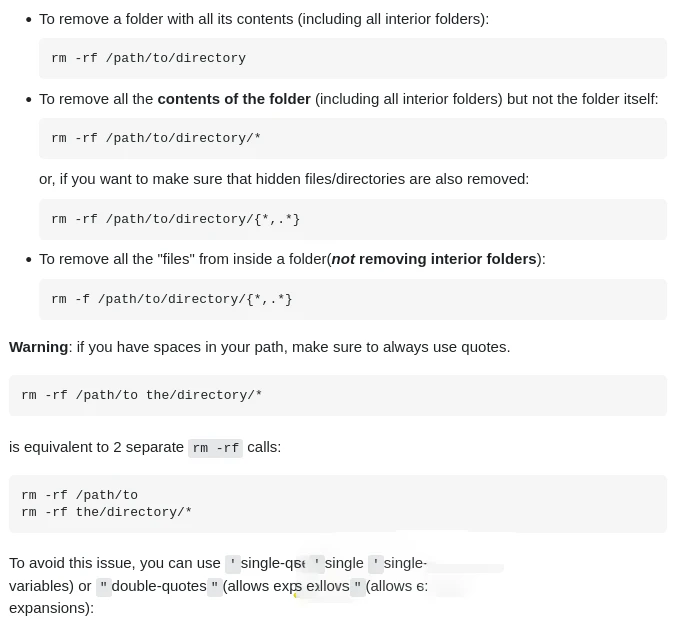Click the 'expansions):' text at the bottom

(x=51, y=608)
